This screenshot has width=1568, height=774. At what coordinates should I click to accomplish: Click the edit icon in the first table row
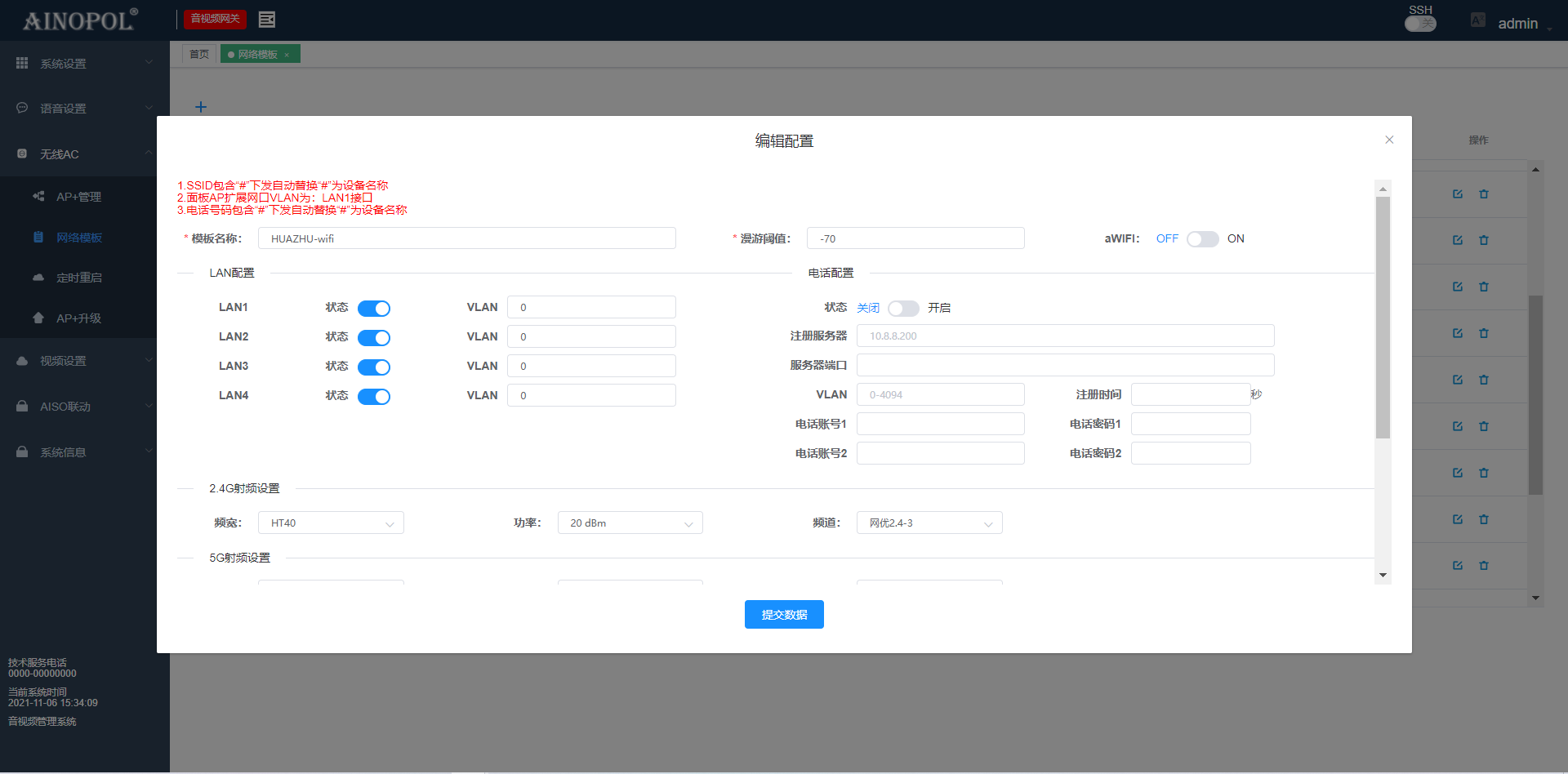click(1457, 194)
